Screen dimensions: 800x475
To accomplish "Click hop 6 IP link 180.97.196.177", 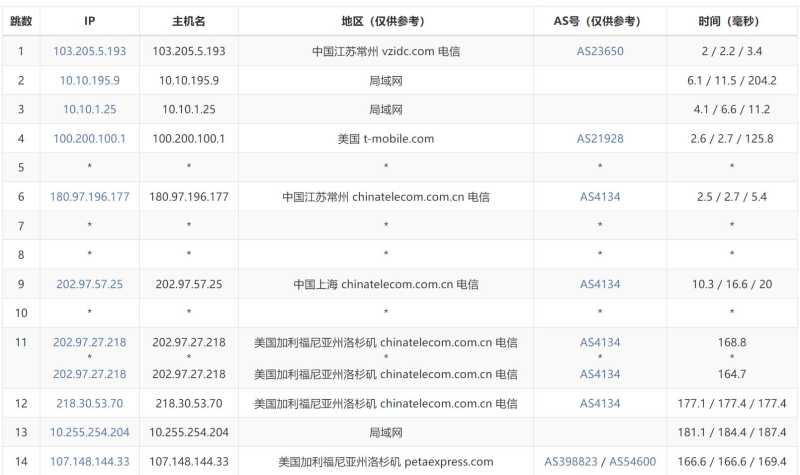I will 90,197.
